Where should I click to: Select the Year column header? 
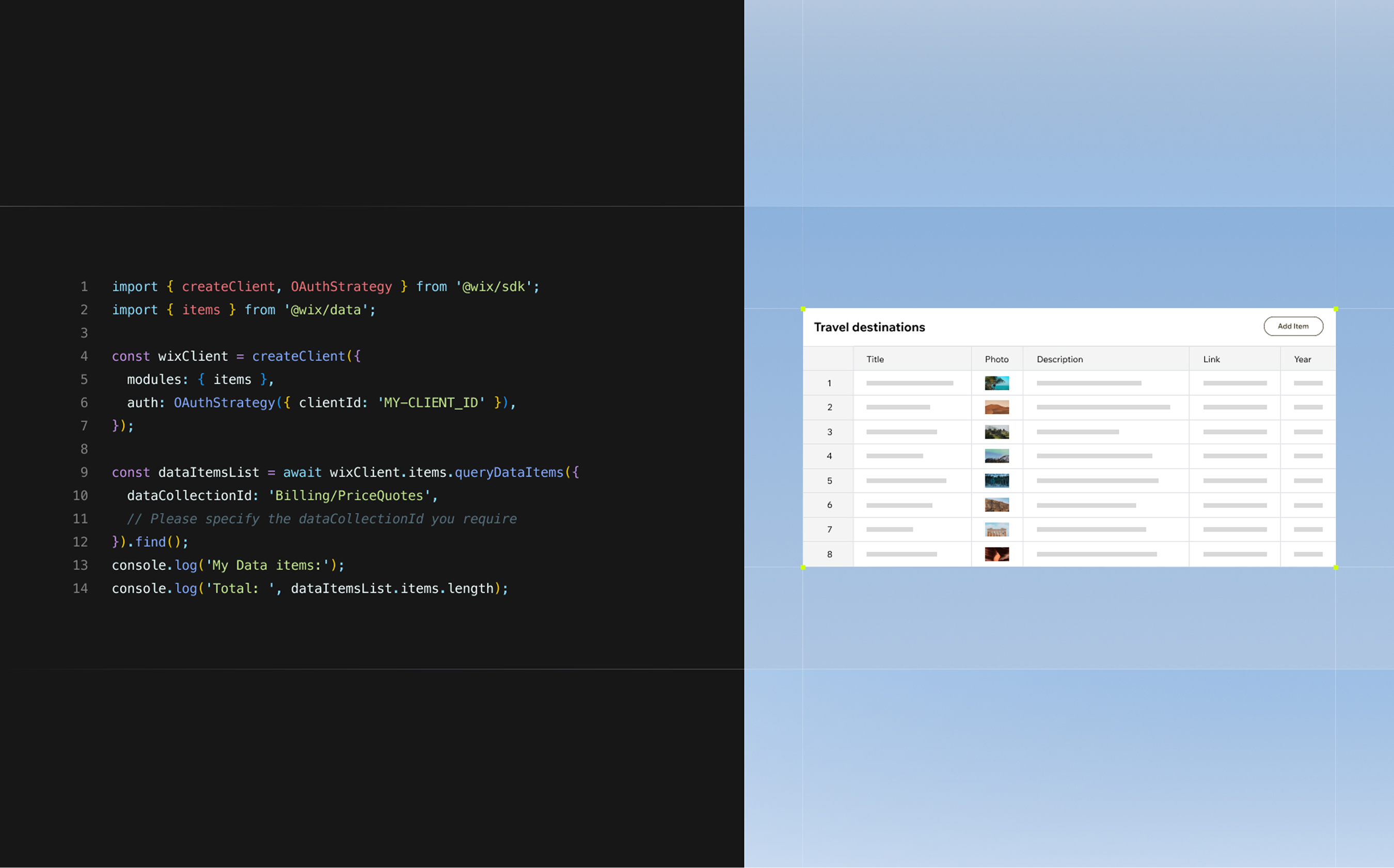coord(1308,359)
